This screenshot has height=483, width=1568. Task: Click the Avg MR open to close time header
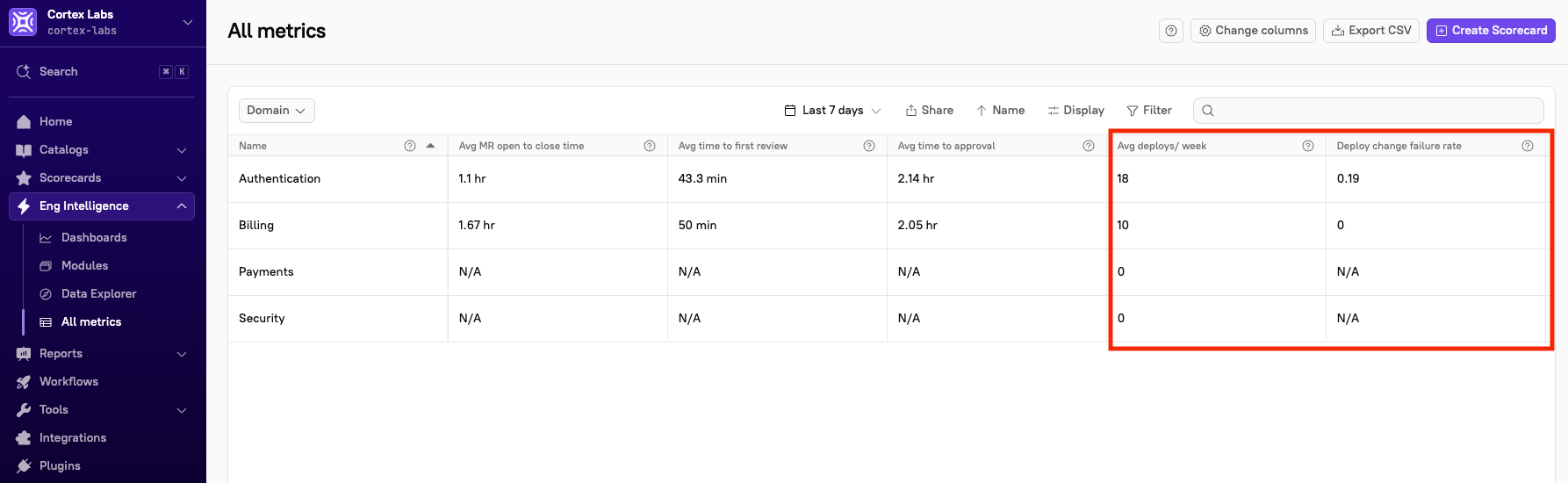pyautogui.click(x=521, y=146)
